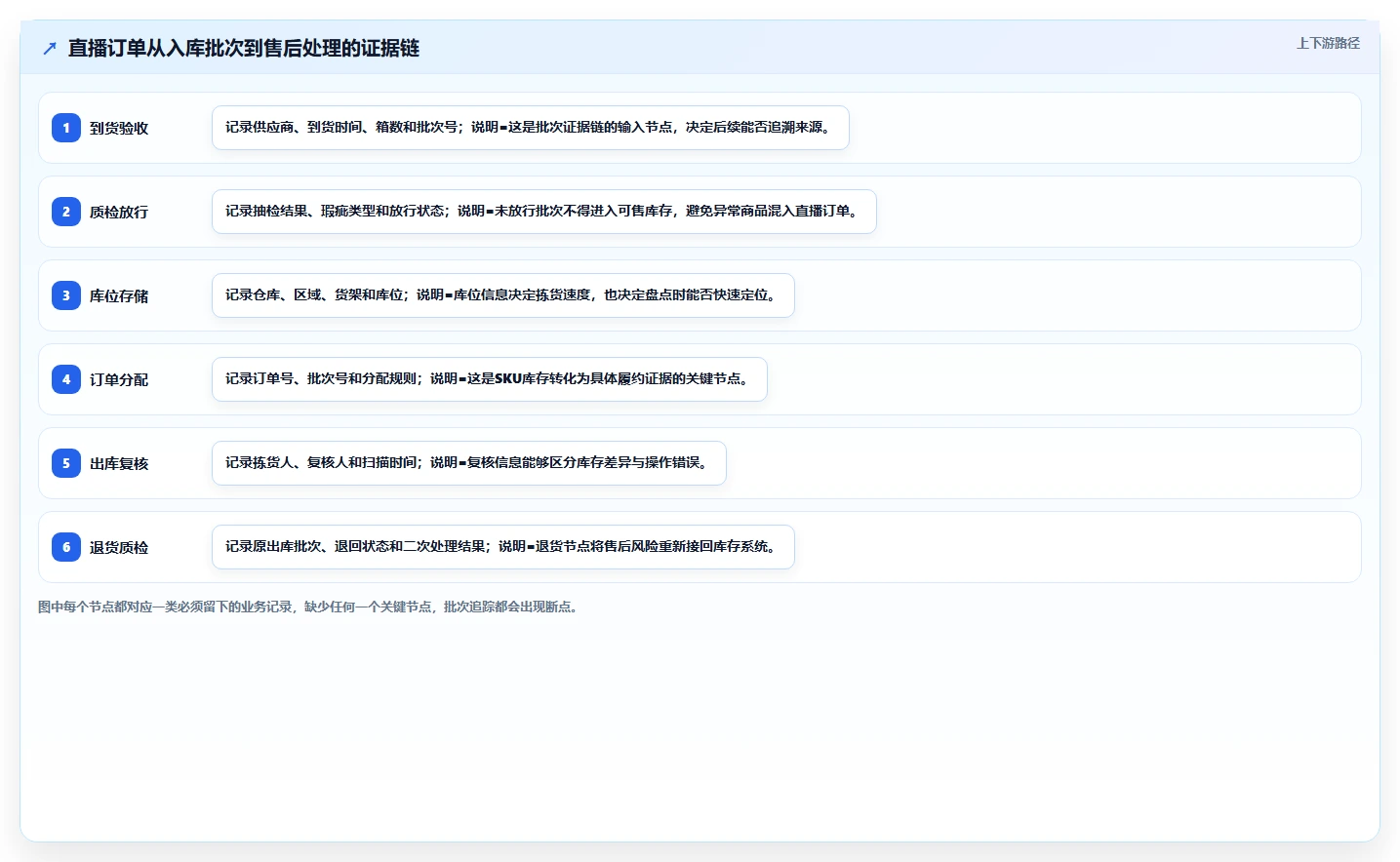
Task: Select step number badge 3
Action: [x=66, y=295]
